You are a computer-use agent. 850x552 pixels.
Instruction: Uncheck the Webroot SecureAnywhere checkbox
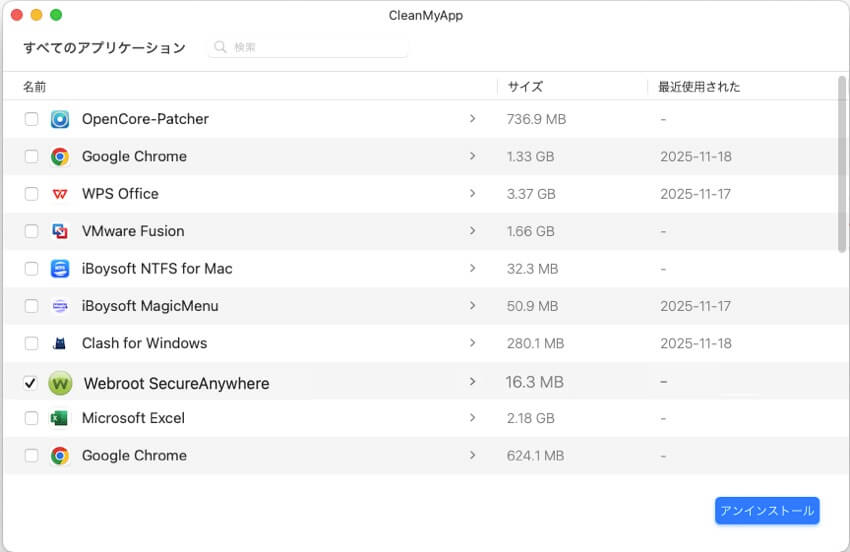point(30,383)
